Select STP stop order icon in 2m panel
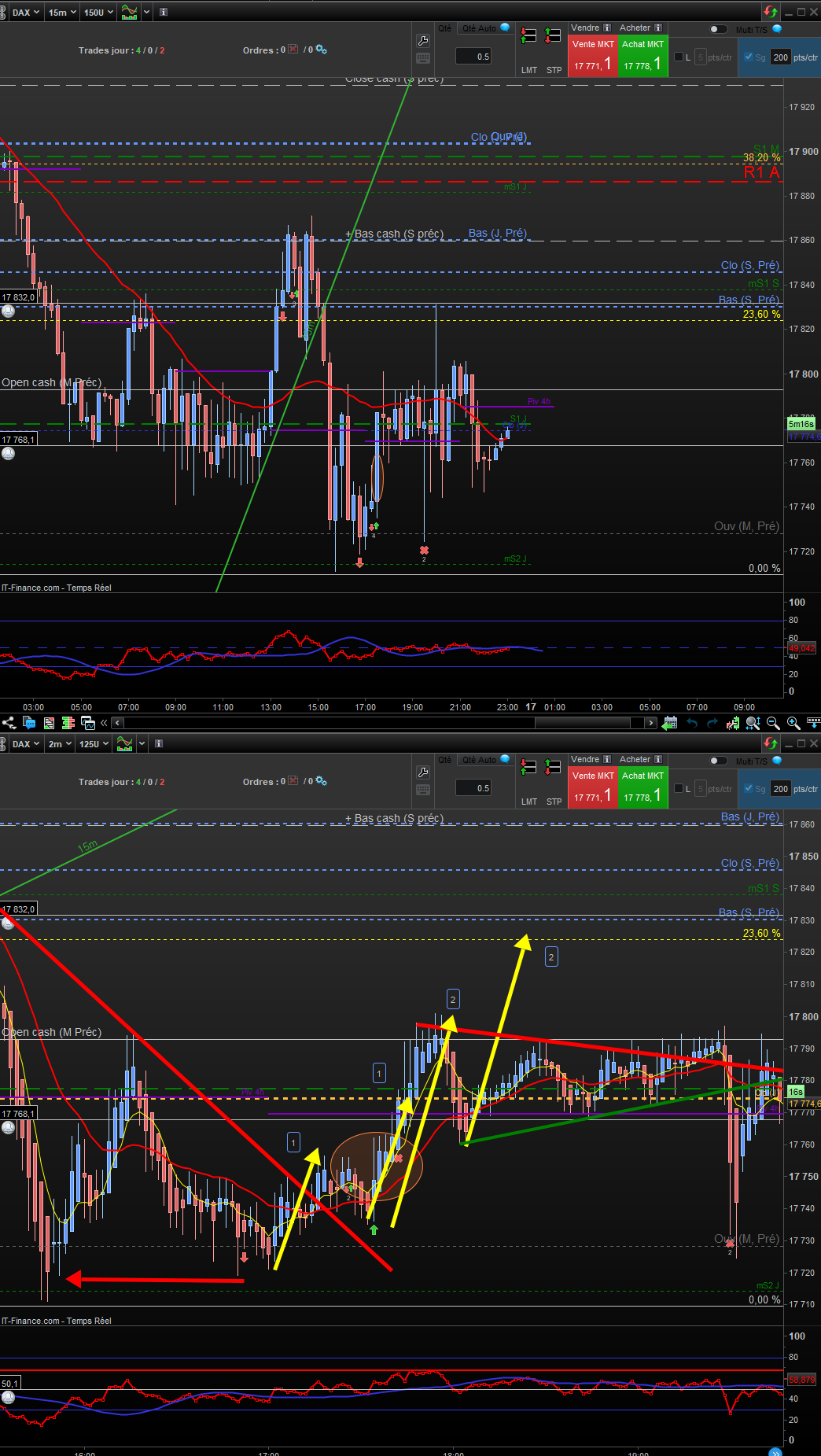Image resolution: width=821 pixels, height=1456 pixels. [x=554, y=768]
